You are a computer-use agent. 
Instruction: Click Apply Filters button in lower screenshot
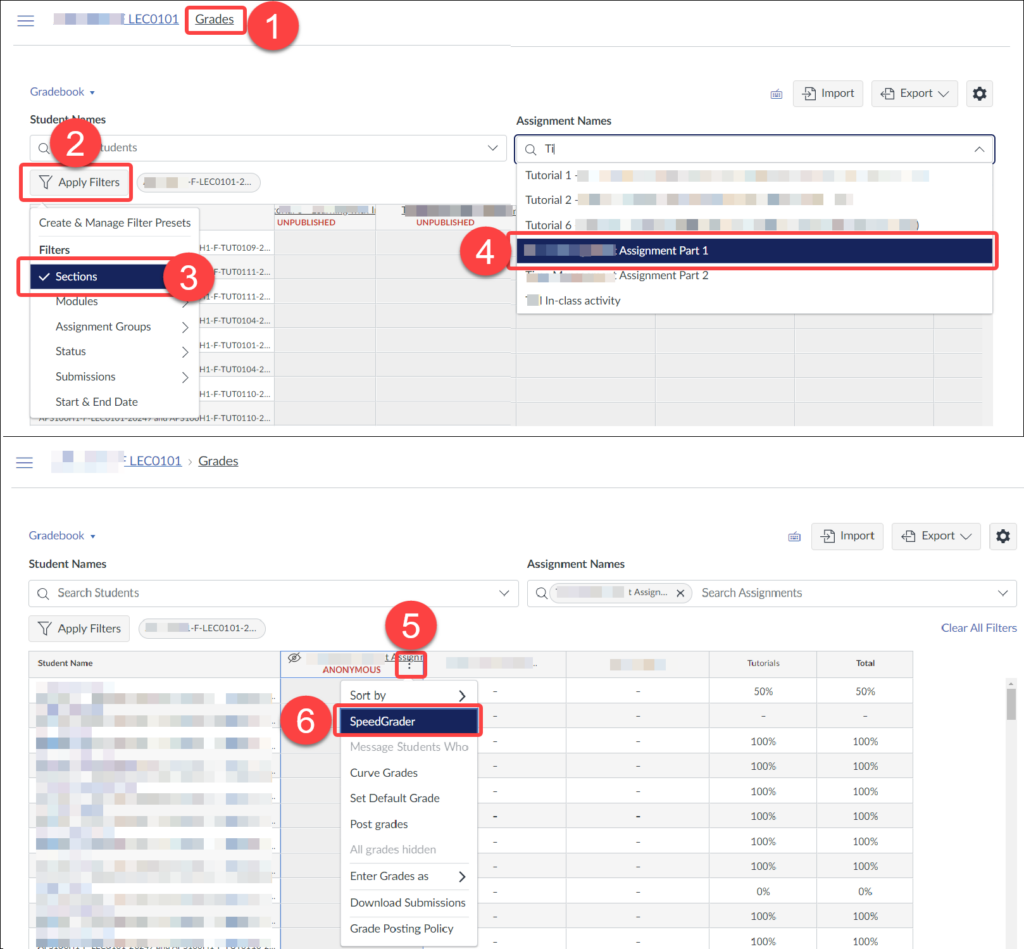click(x=79, y=628)
